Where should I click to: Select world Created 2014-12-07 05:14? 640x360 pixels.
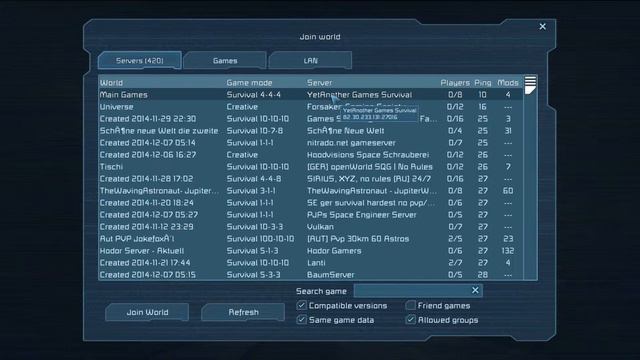(311, 143)
